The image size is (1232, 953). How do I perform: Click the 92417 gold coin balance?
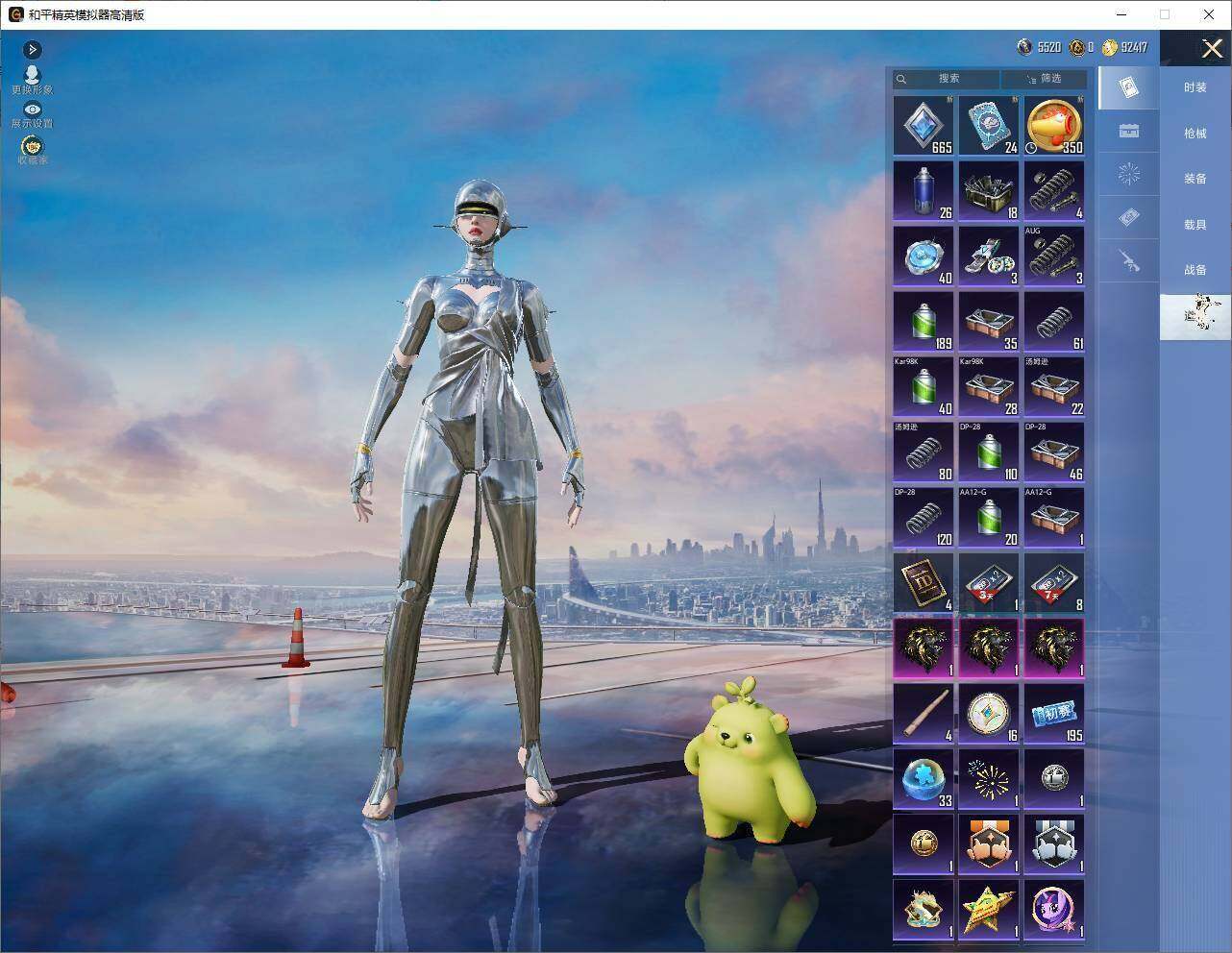tap(1125, 47)
